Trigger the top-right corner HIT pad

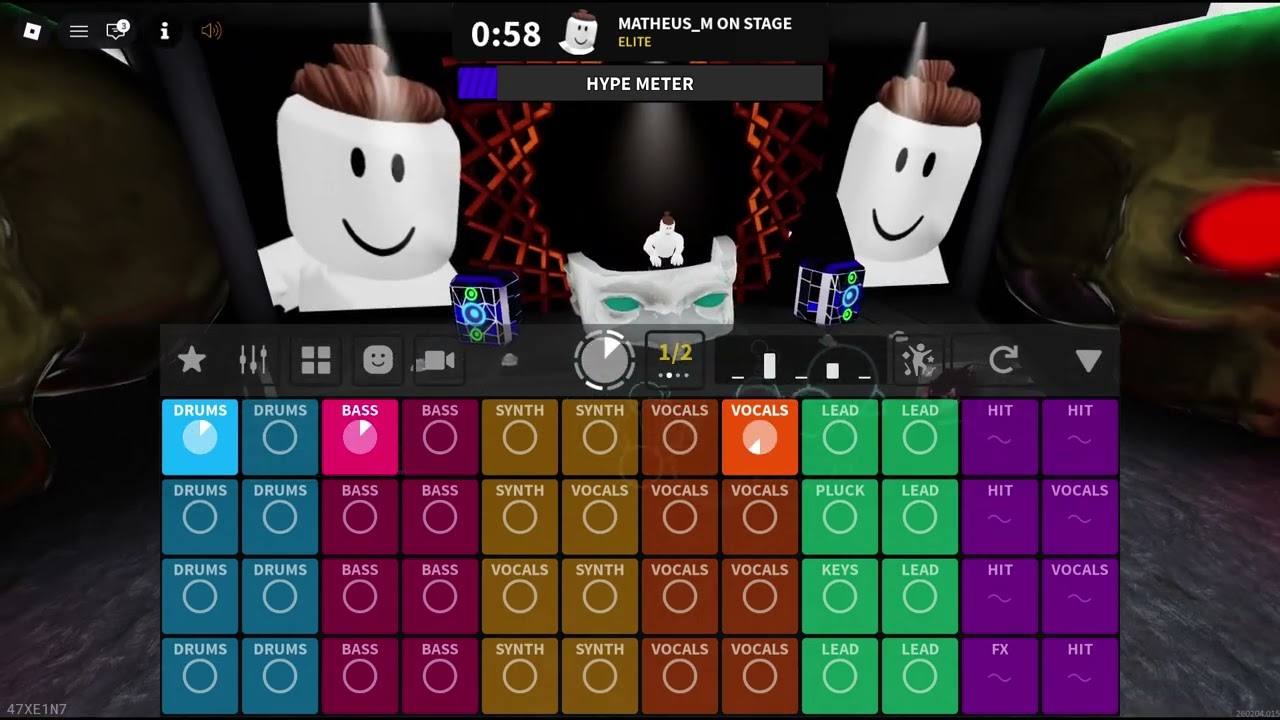[x=1080, y=437]
